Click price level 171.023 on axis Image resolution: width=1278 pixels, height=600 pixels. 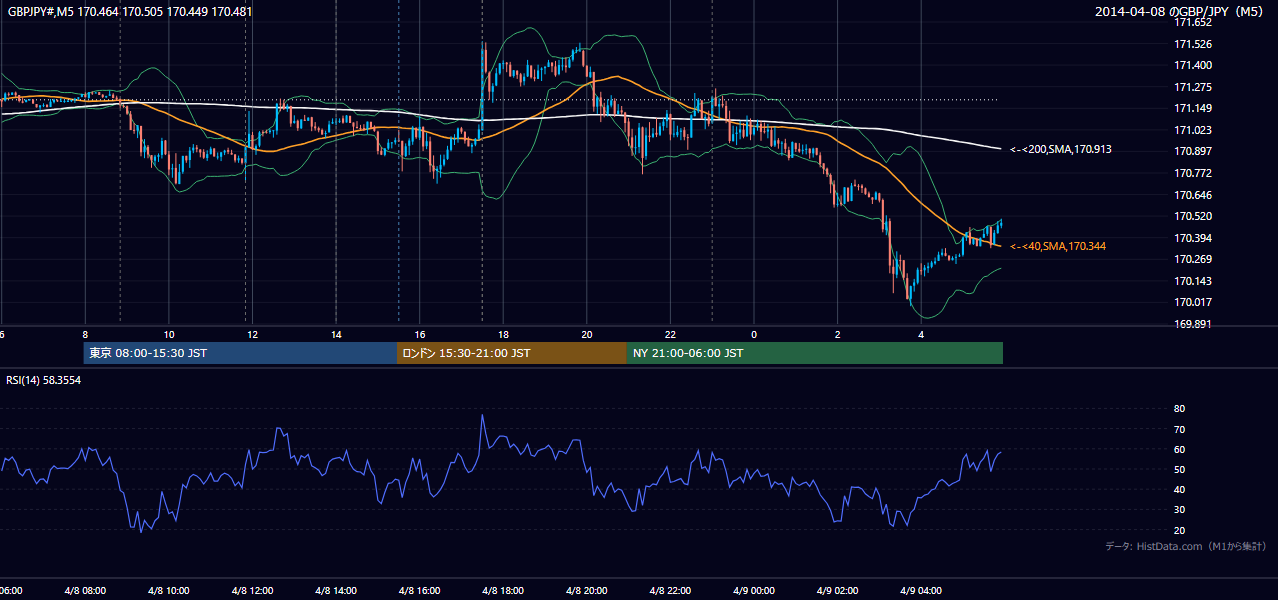click(x=1192, y=130)
